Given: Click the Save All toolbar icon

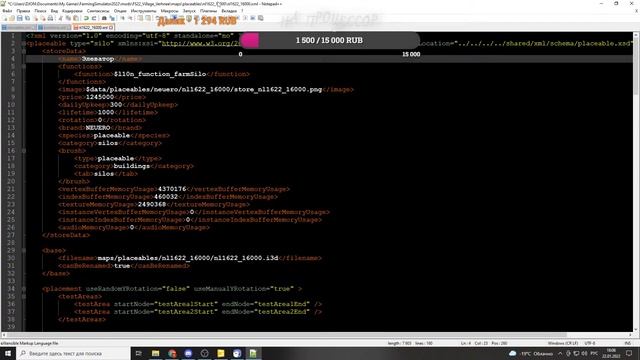Looking at the screenshot, I should [27, 18].
